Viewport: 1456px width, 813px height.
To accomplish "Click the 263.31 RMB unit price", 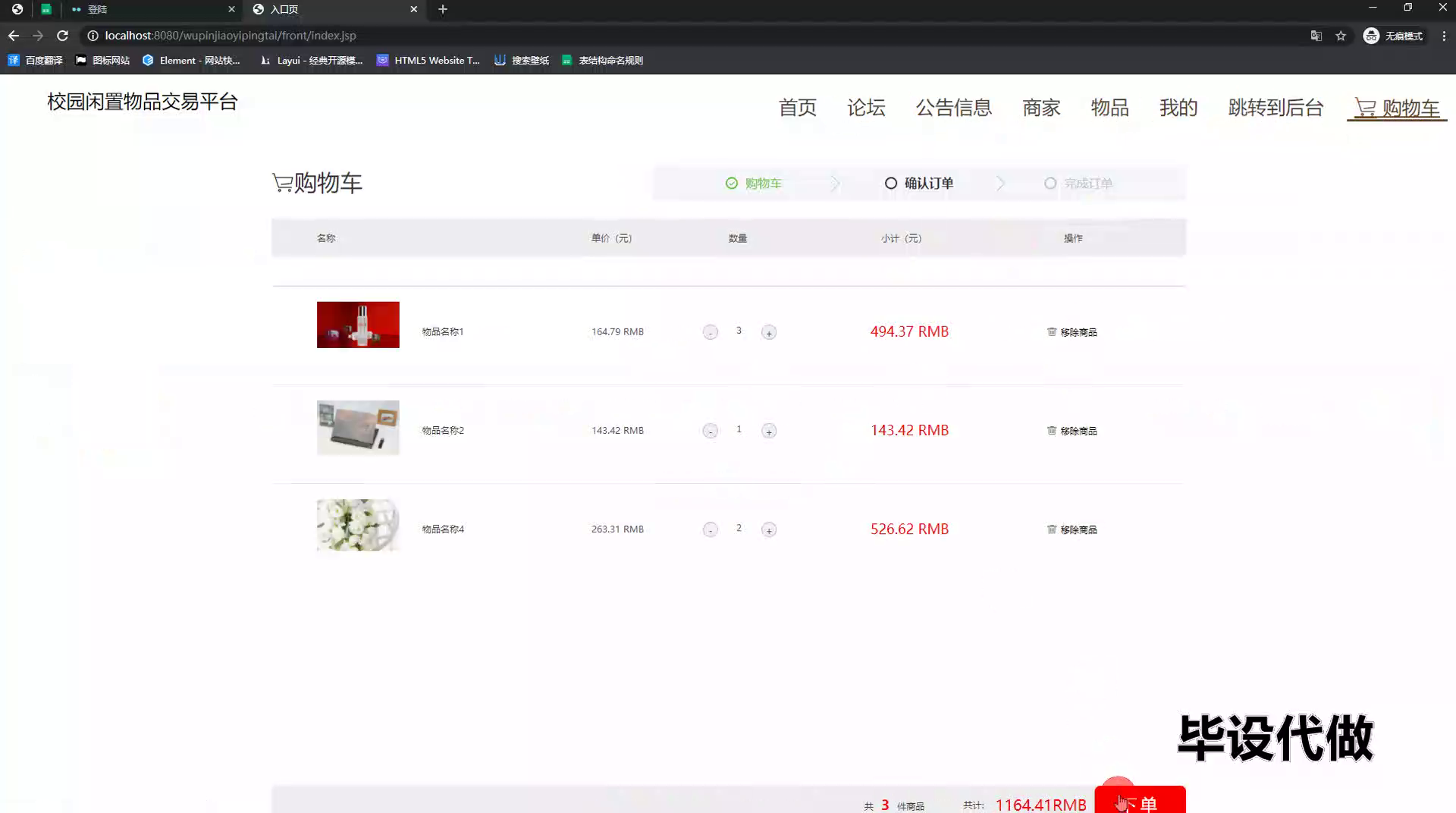I will (617, 529).
